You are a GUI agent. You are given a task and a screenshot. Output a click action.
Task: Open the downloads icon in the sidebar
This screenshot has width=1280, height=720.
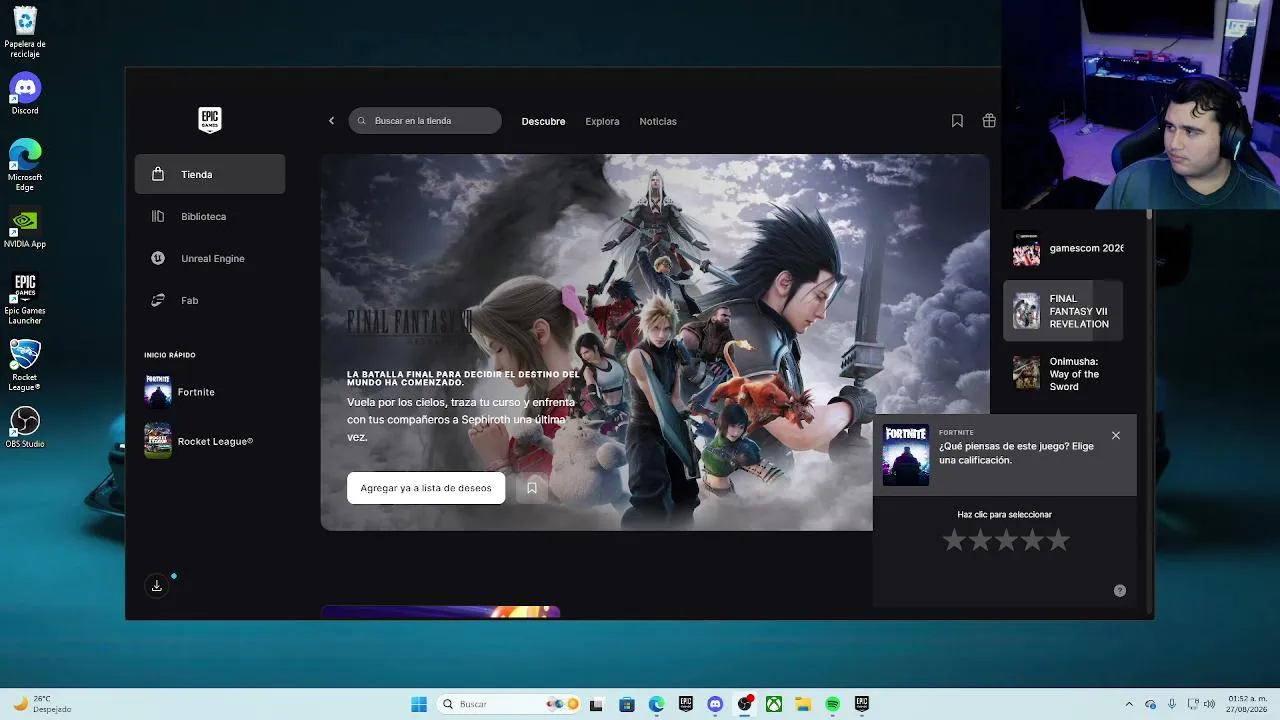[x=157, y=586]
